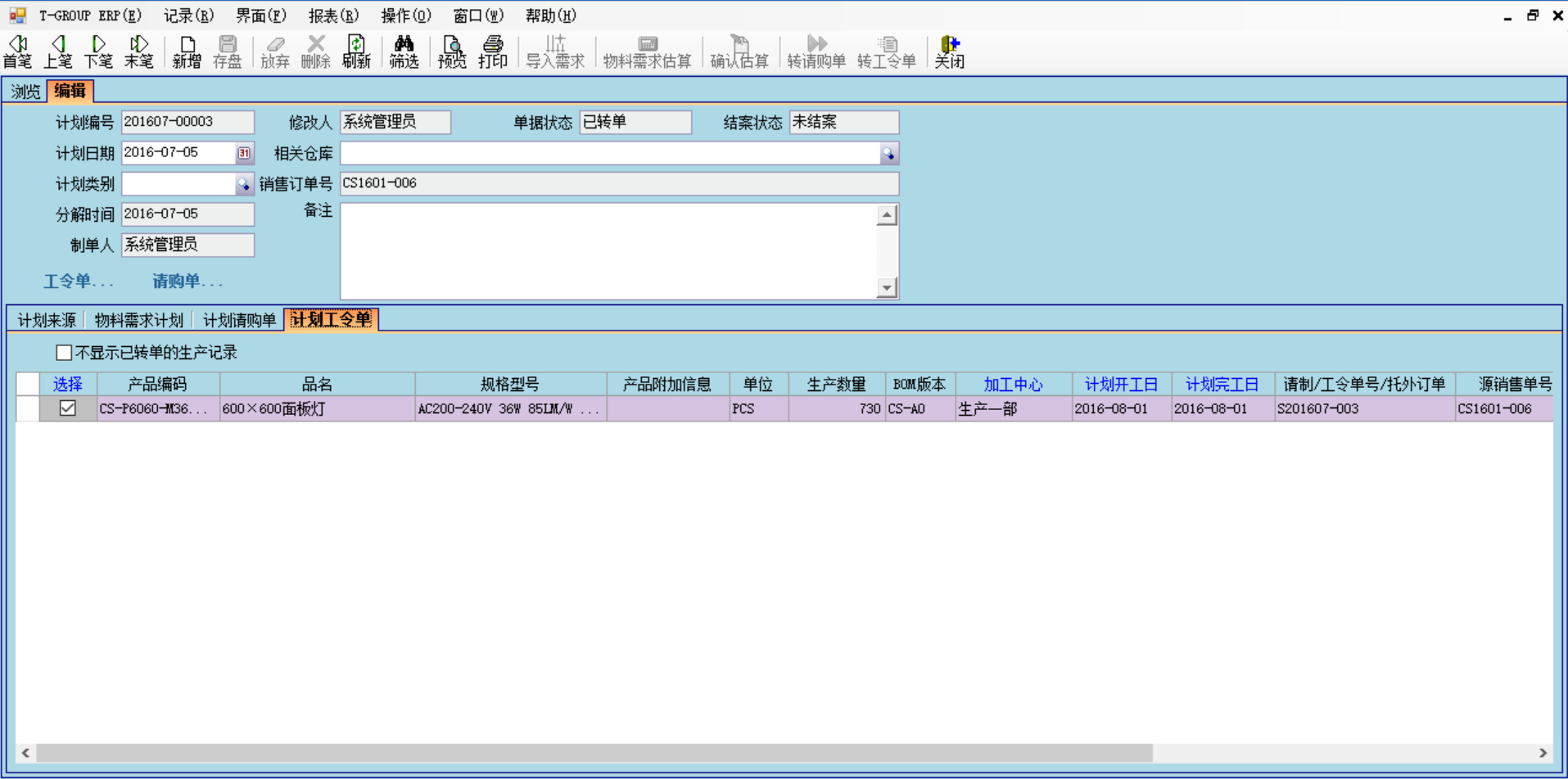Click scroll-down arrow of 备注 box
This screenshot has height=779, width=1568.
coord(887,287)
